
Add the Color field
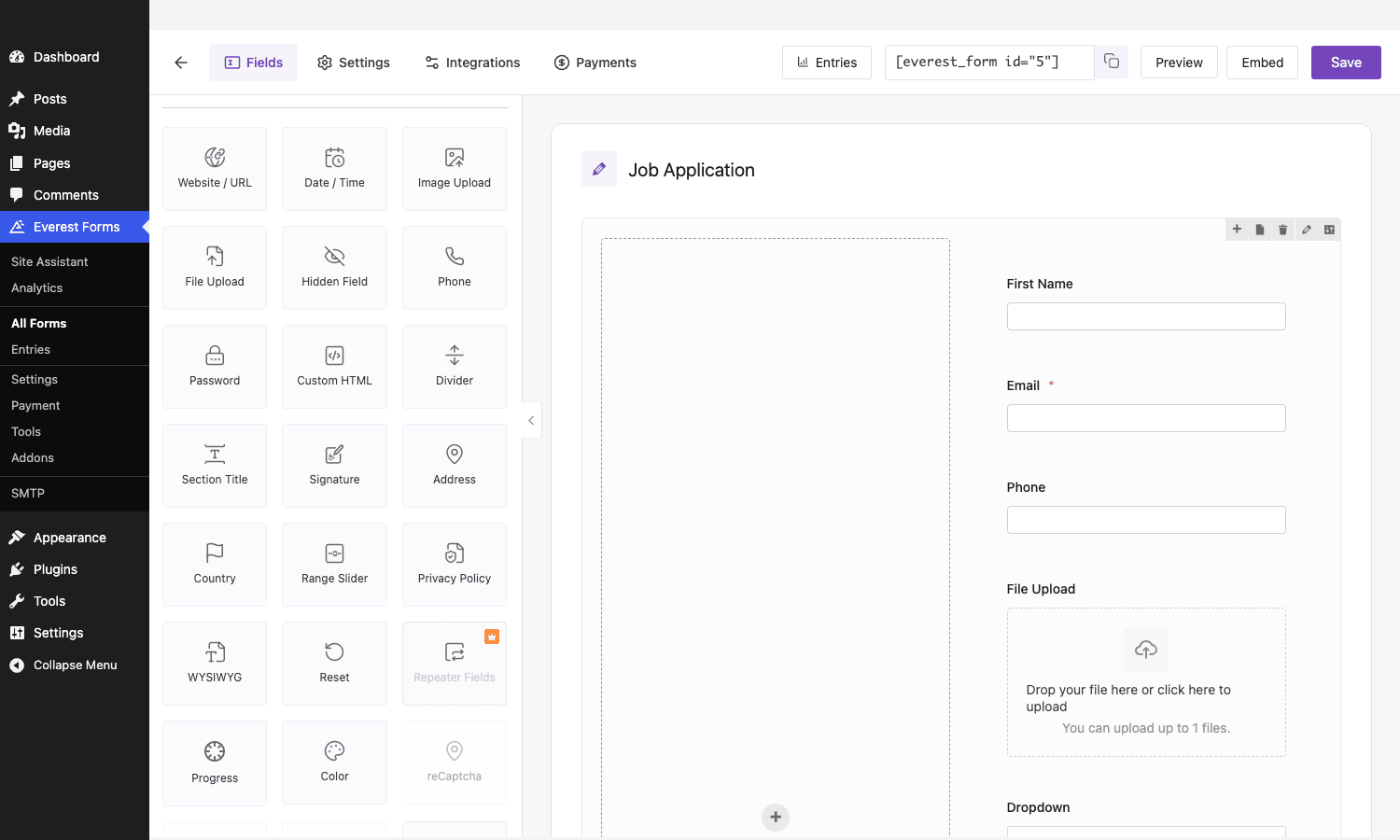(x=334, y=763)
